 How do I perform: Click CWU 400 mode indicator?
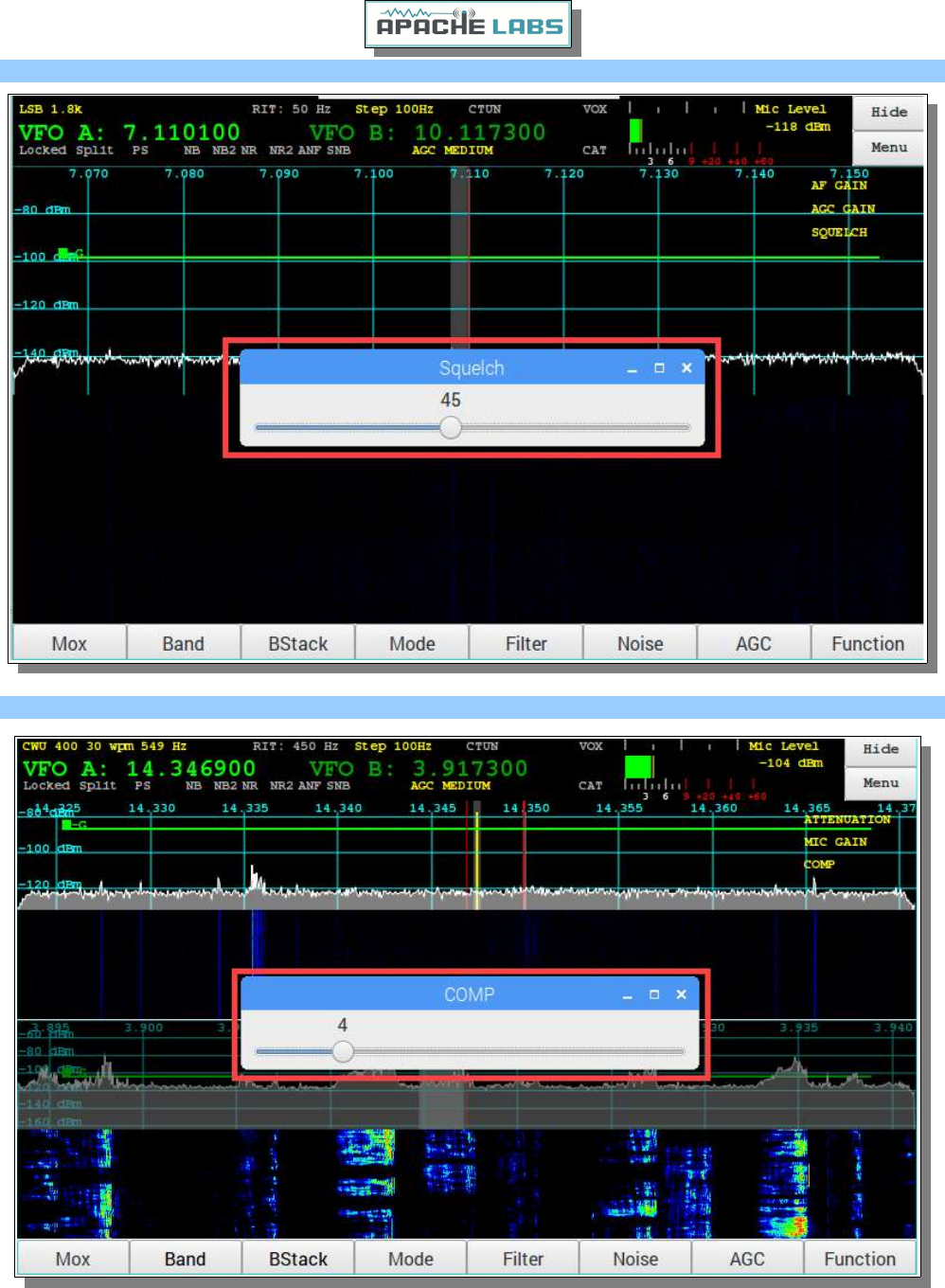[50, 746]
